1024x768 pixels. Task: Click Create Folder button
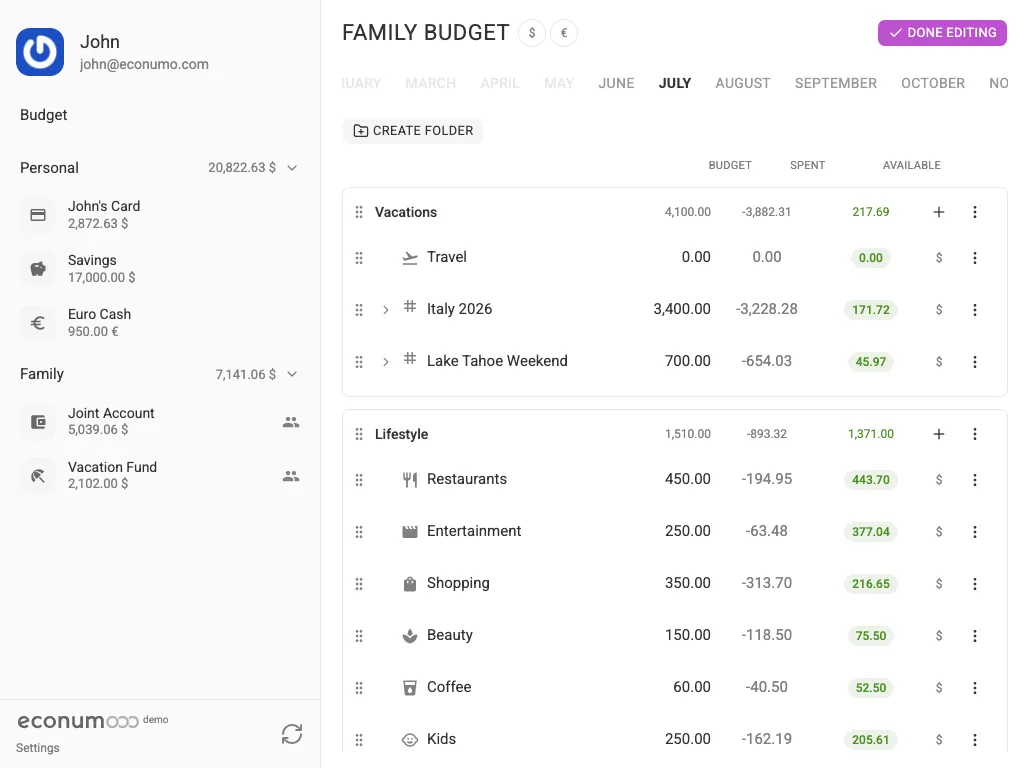pyautogui.click(x=413, y=131)
